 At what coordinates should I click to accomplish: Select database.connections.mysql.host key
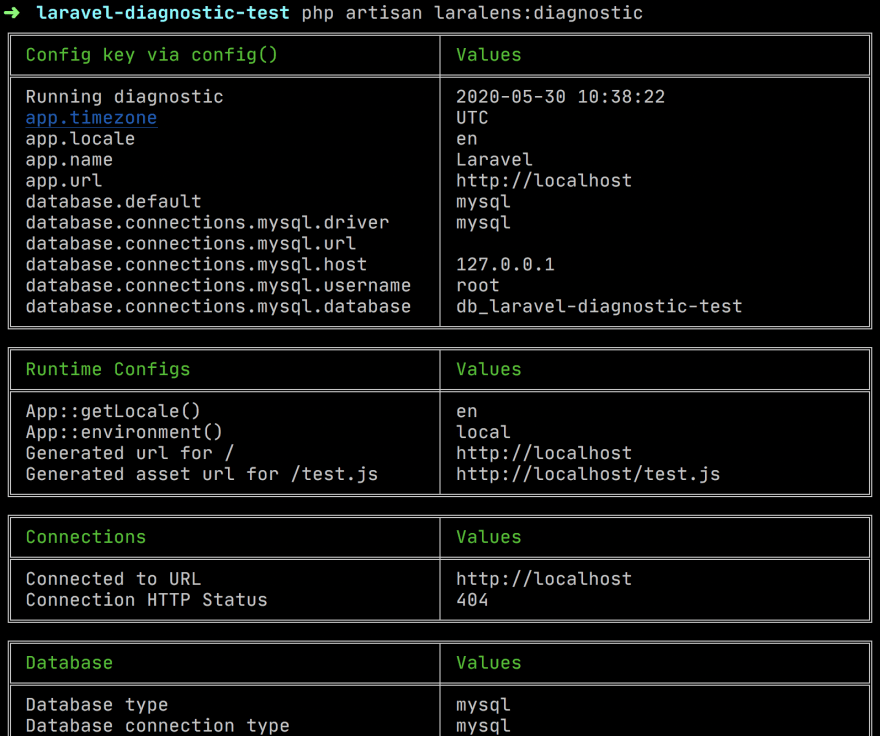click(x=196, y=264)
